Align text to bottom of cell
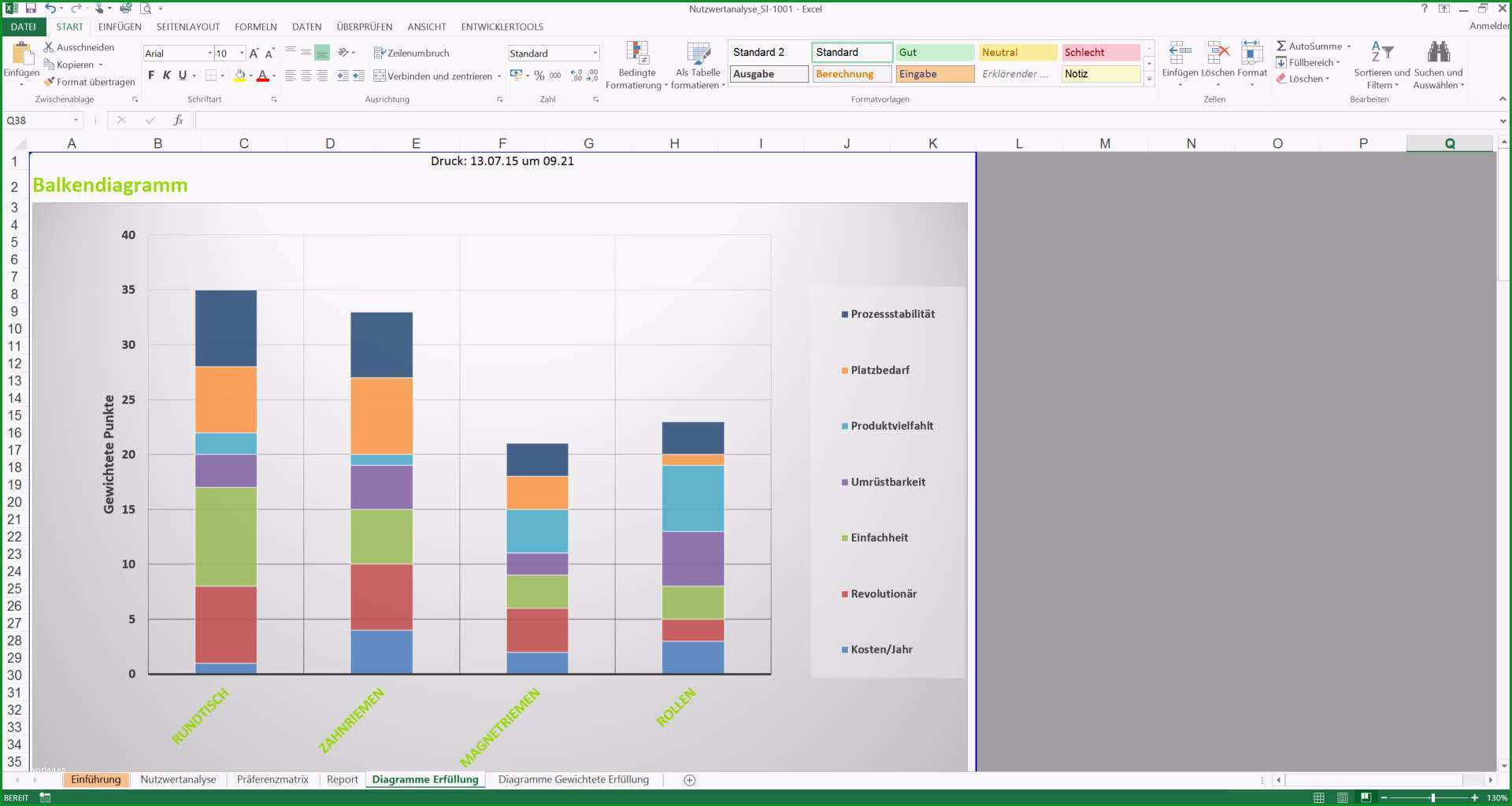This screenshot has height=806, width=1512. (x=322, y=53)
